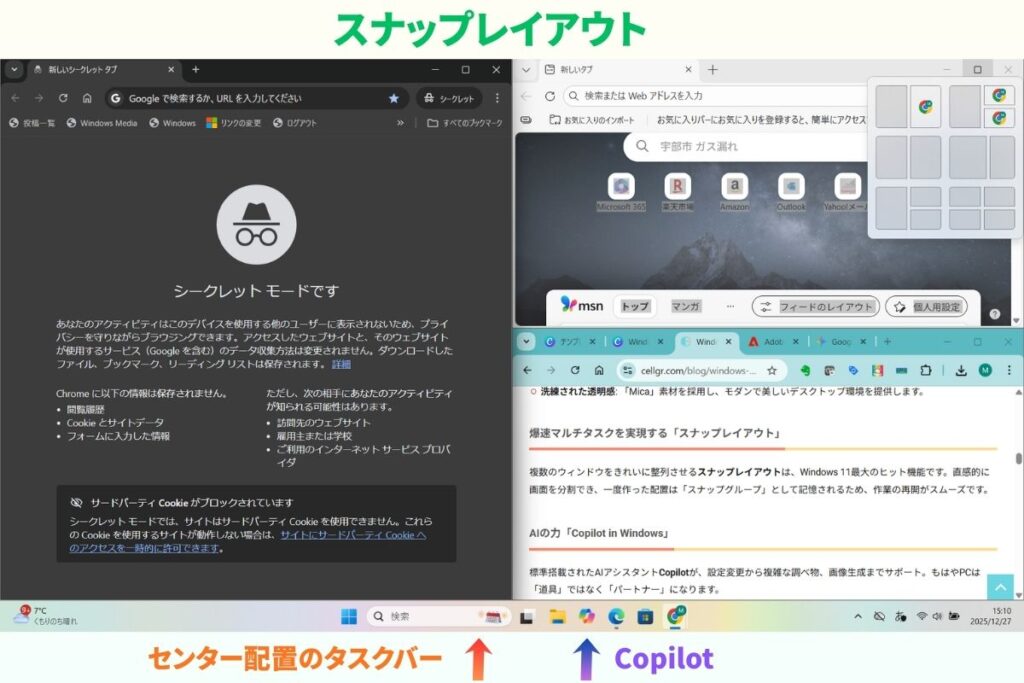Switch to the Adobe tab in Chrome
This screenshot has height=683, width=1024.
coord(772,341)
